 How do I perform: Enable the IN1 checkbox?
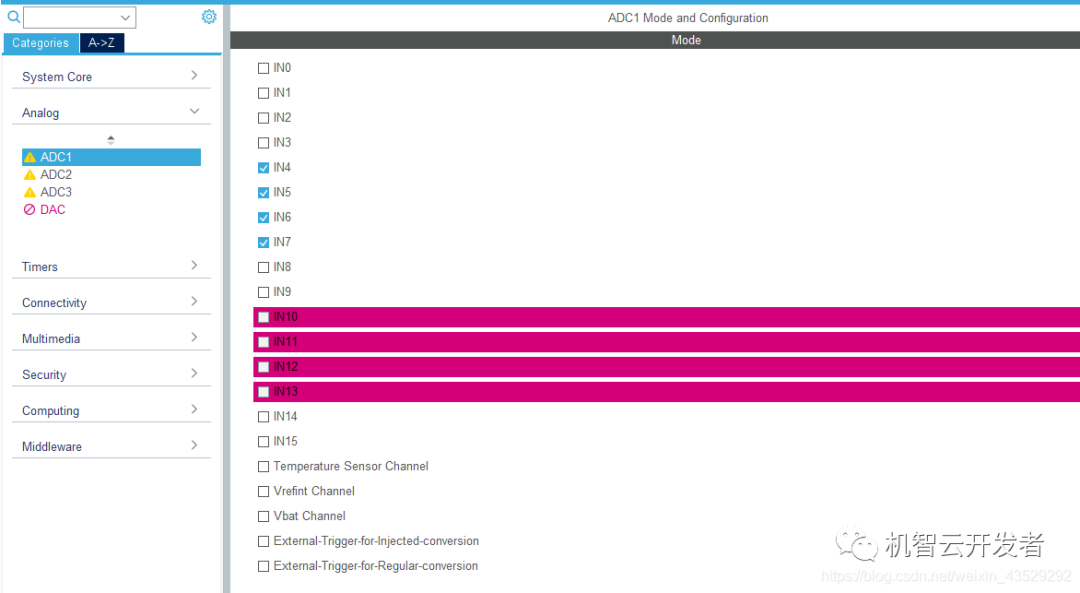263,93
